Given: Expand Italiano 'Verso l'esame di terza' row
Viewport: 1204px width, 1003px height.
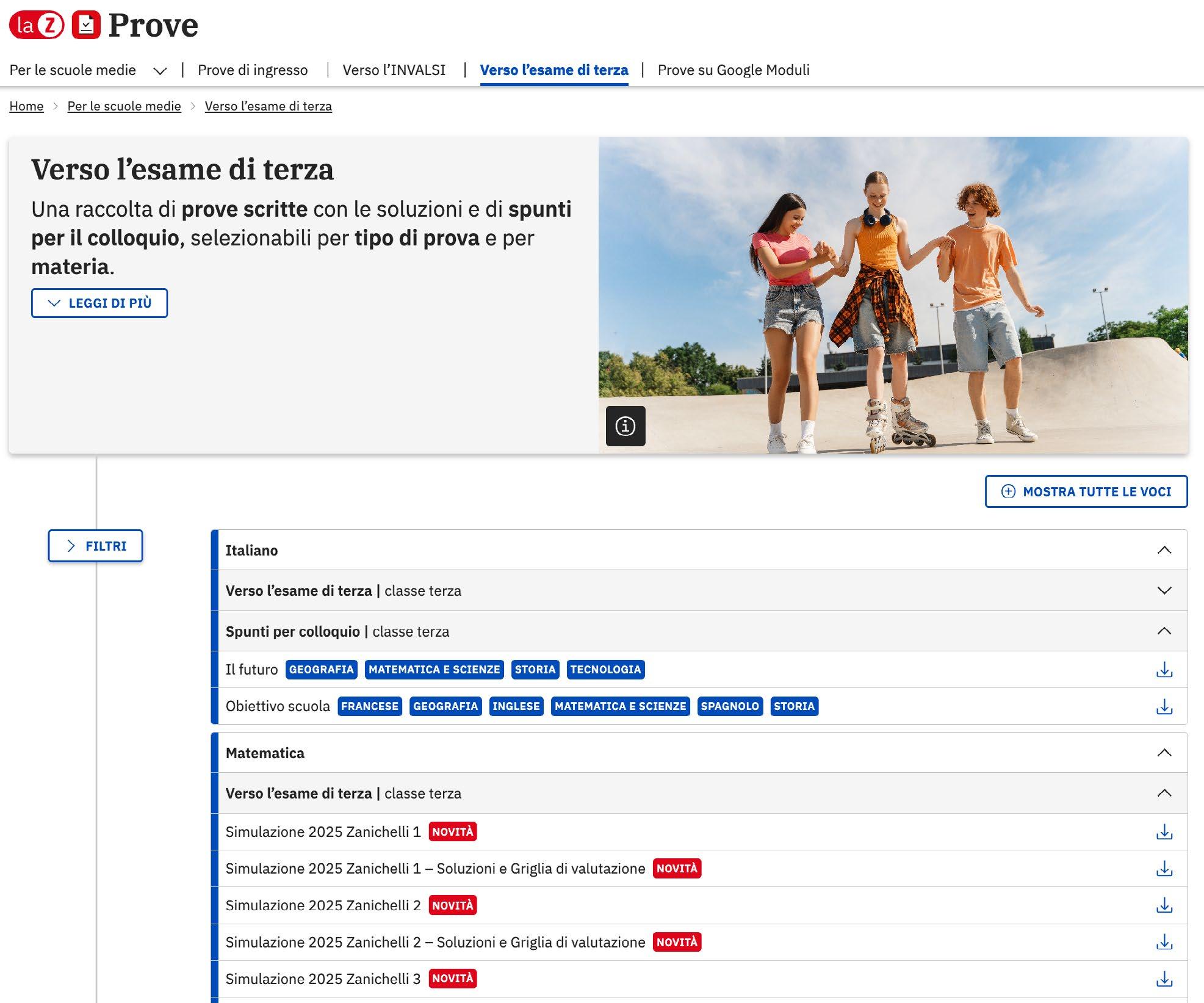Looking at the screenshot, I should pos(1164,590).
